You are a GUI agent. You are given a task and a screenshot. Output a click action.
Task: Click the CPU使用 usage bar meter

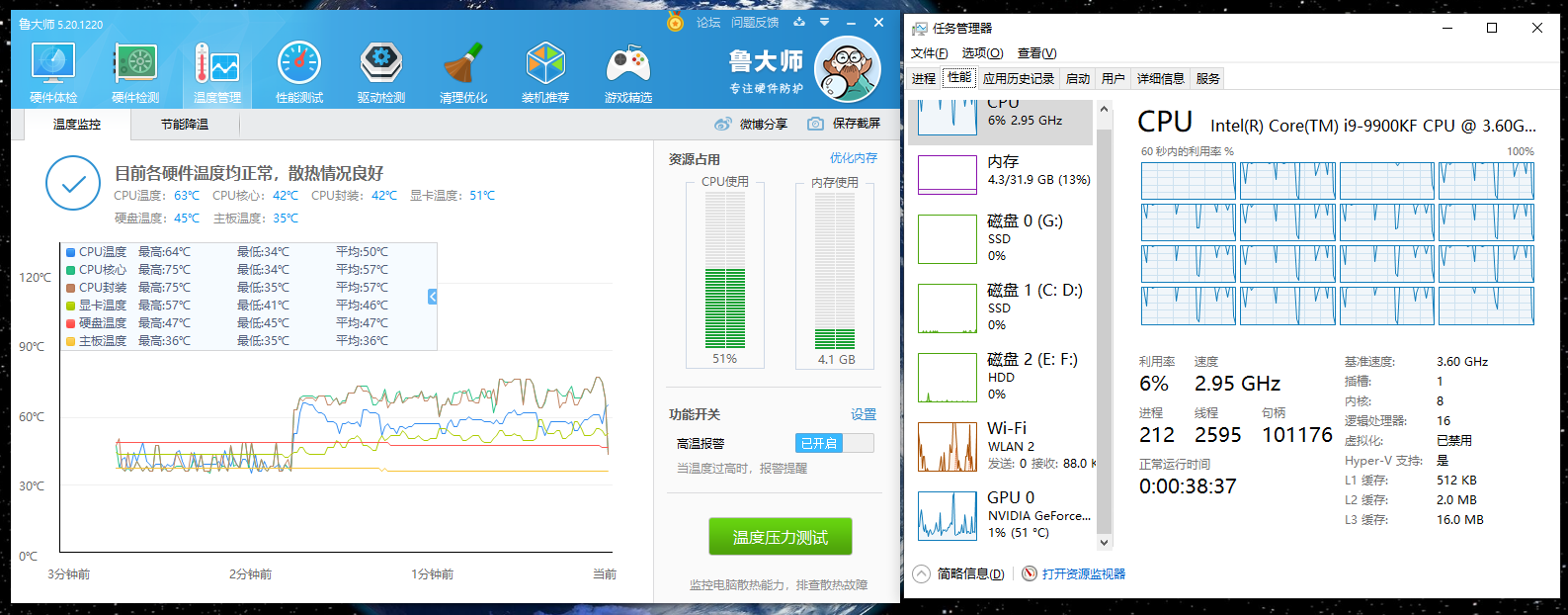725,270
